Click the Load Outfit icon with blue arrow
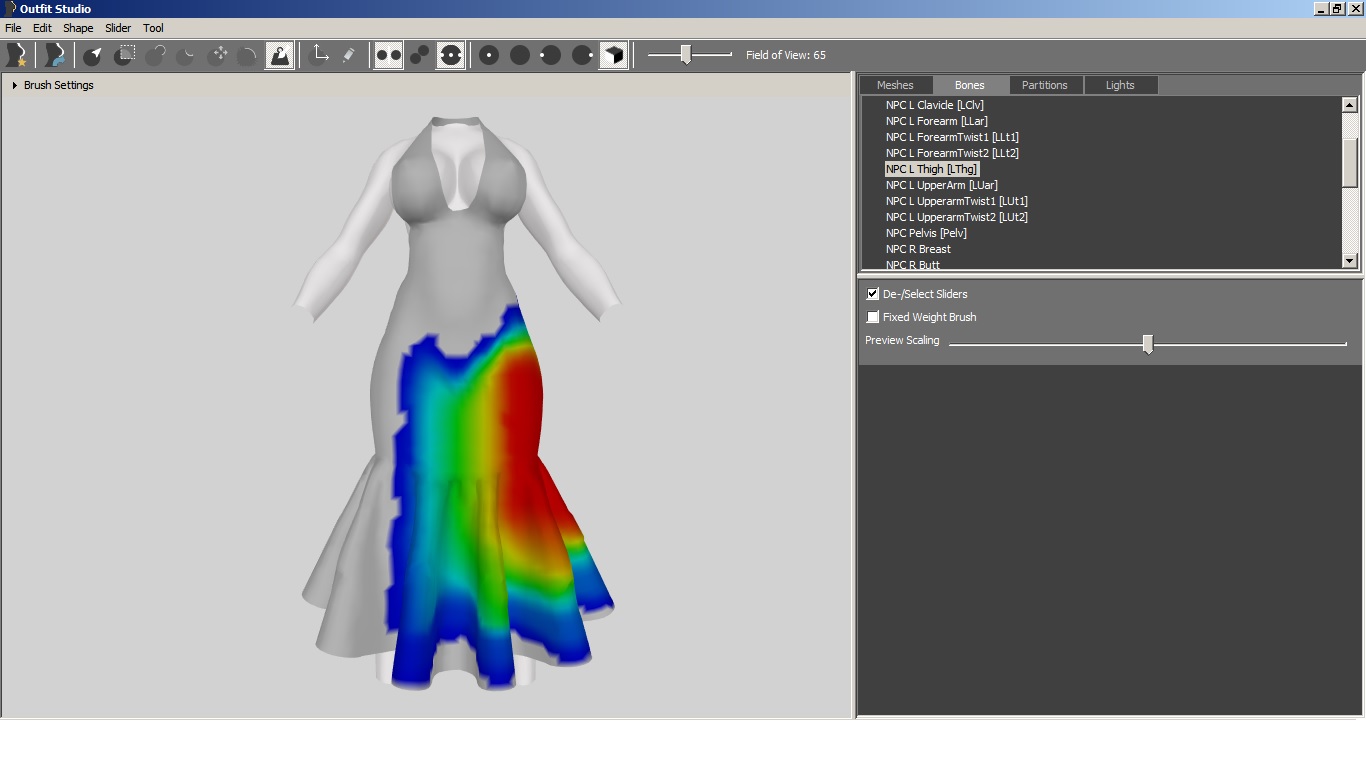 54,55
